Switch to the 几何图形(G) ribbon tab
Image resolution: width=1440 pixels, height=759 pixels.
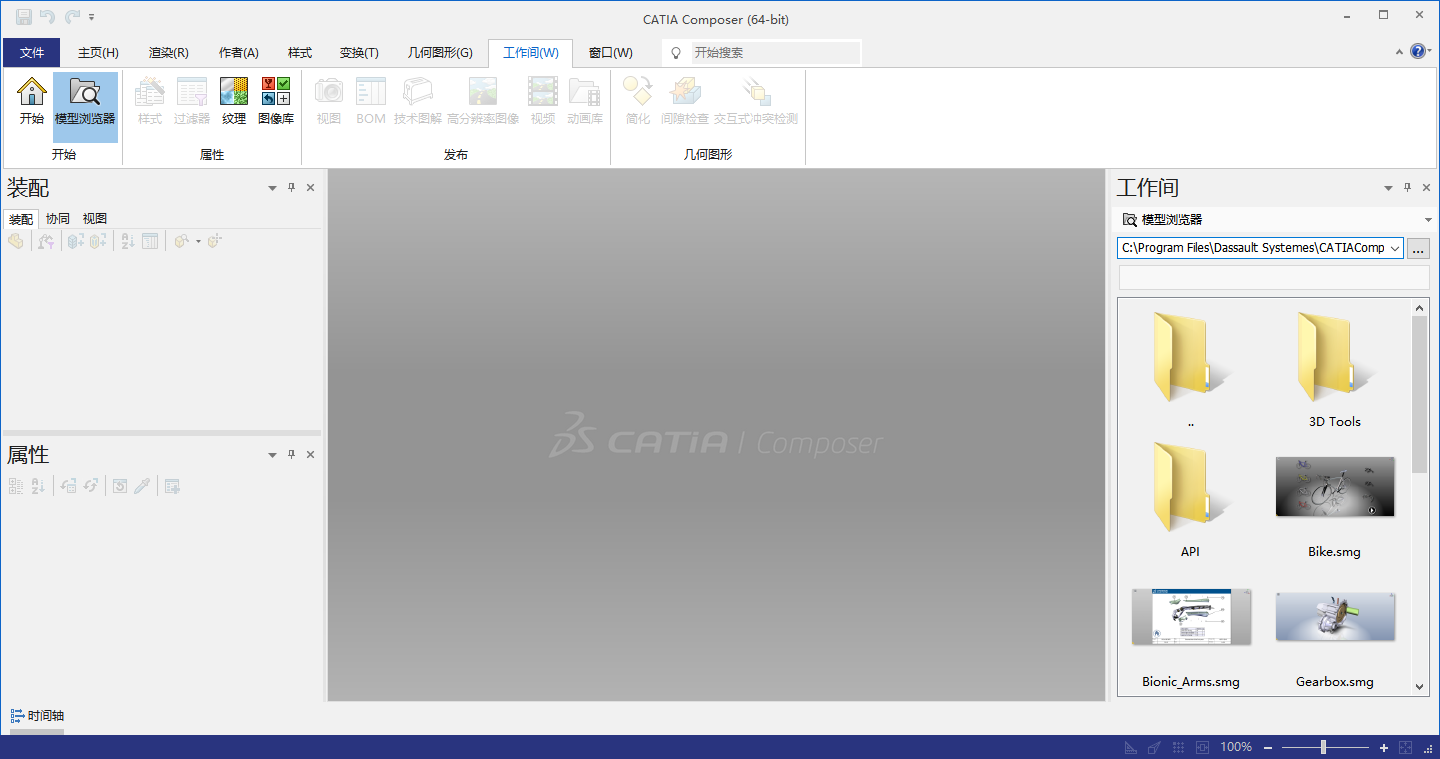440,53
